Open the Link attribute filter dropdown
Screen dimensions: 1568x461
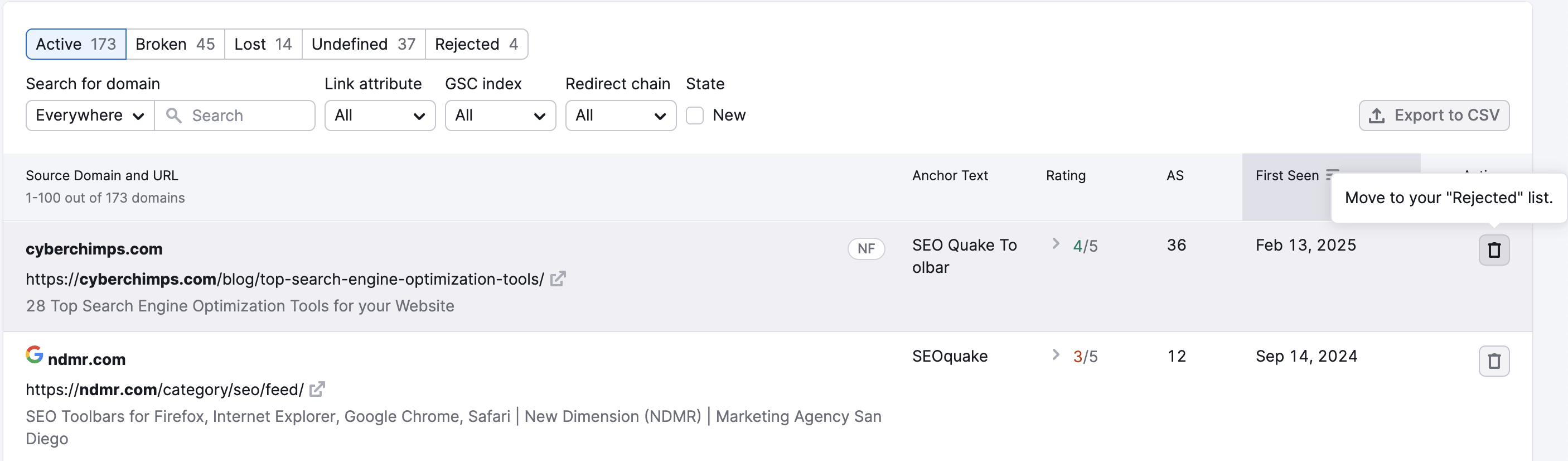(x=380, y=115)
